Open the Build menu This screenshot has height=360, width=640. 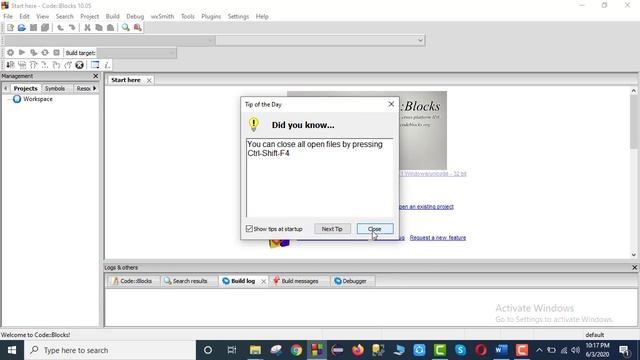[x=113, y=16]
